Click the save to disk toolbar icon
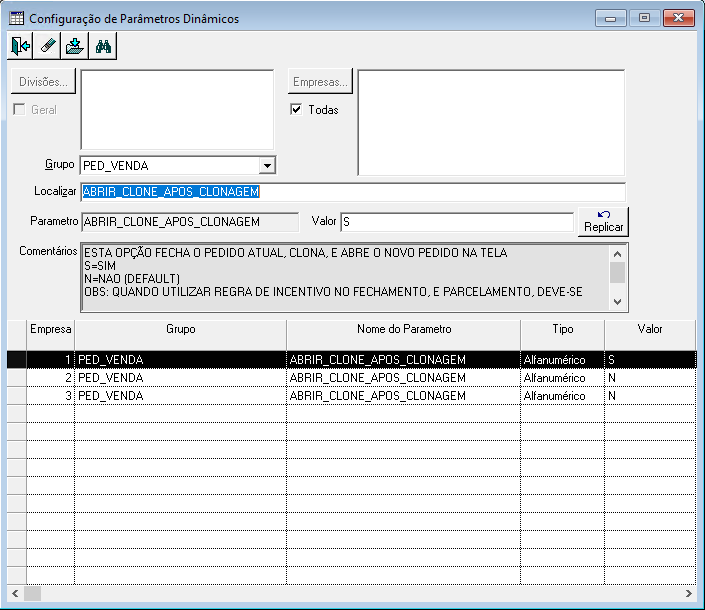The image size is (705, 610). point(75,45)
